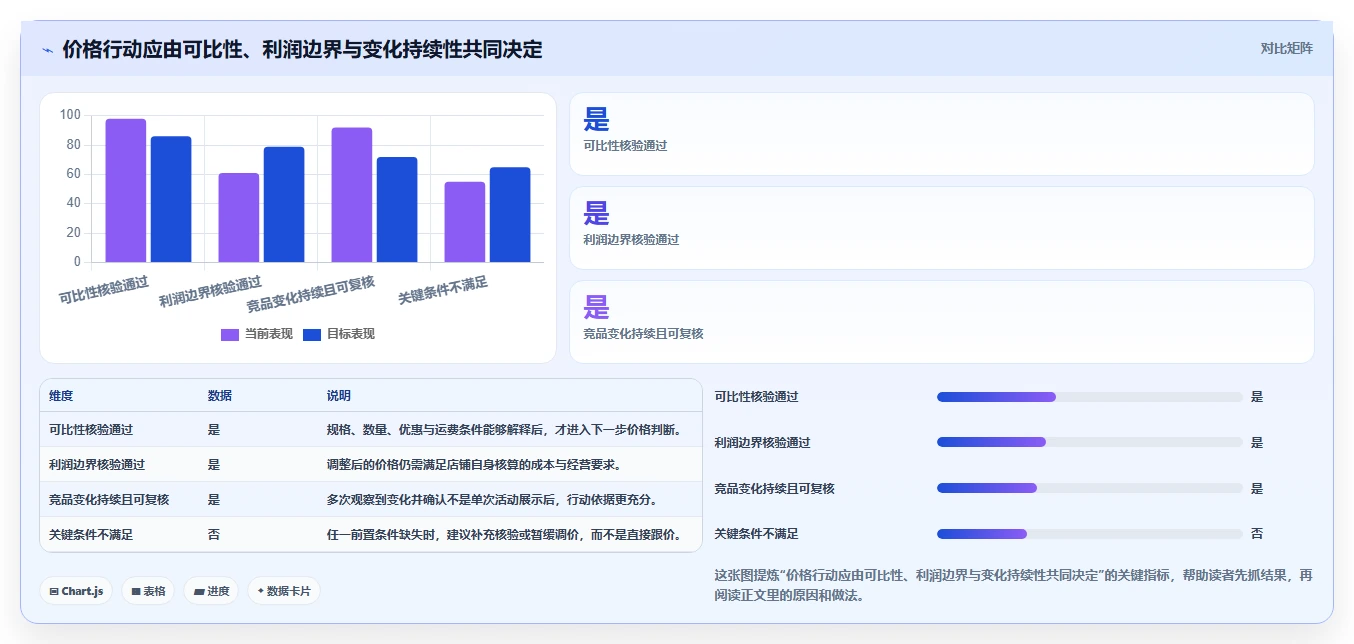Click the 是 value beside the 竞品变化持续且可复核 progress bar
This screenshot has width=1354, height=644.
(x=1257, y=488)
